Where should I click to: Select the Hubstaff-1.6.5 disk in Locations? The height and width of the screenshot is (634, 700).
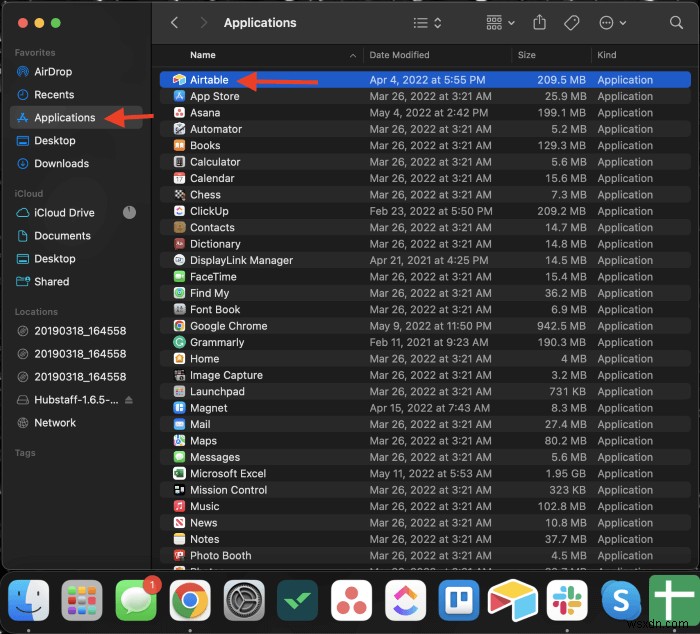coord(76,400)
